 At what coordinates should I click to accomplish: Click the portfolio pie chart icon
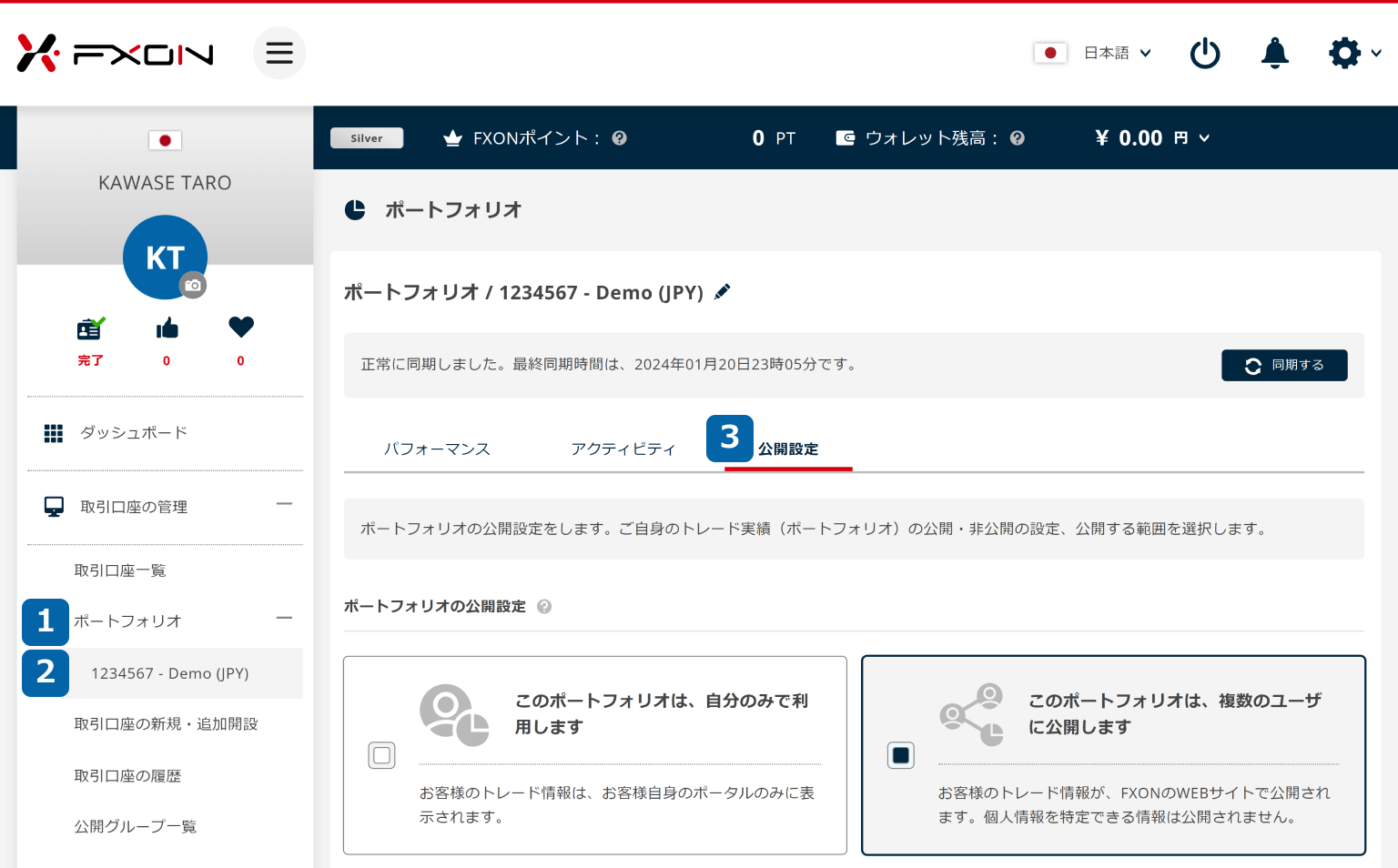tap(355, 210)
